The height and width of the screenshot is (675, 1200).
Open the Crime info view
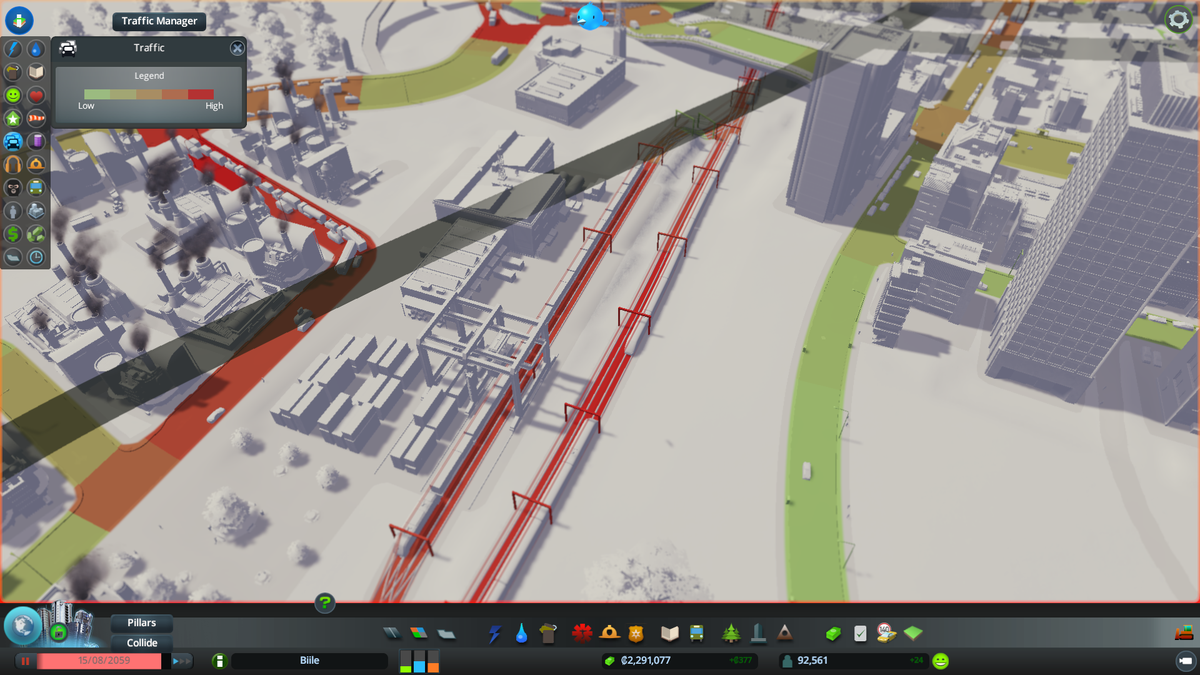13,187
